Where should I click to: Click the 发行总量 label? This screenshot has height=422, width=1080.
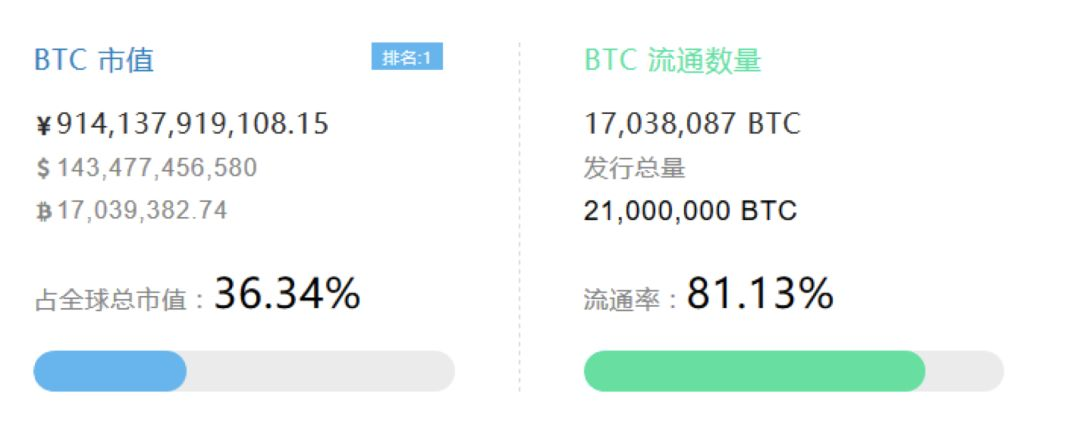[634, 168]
